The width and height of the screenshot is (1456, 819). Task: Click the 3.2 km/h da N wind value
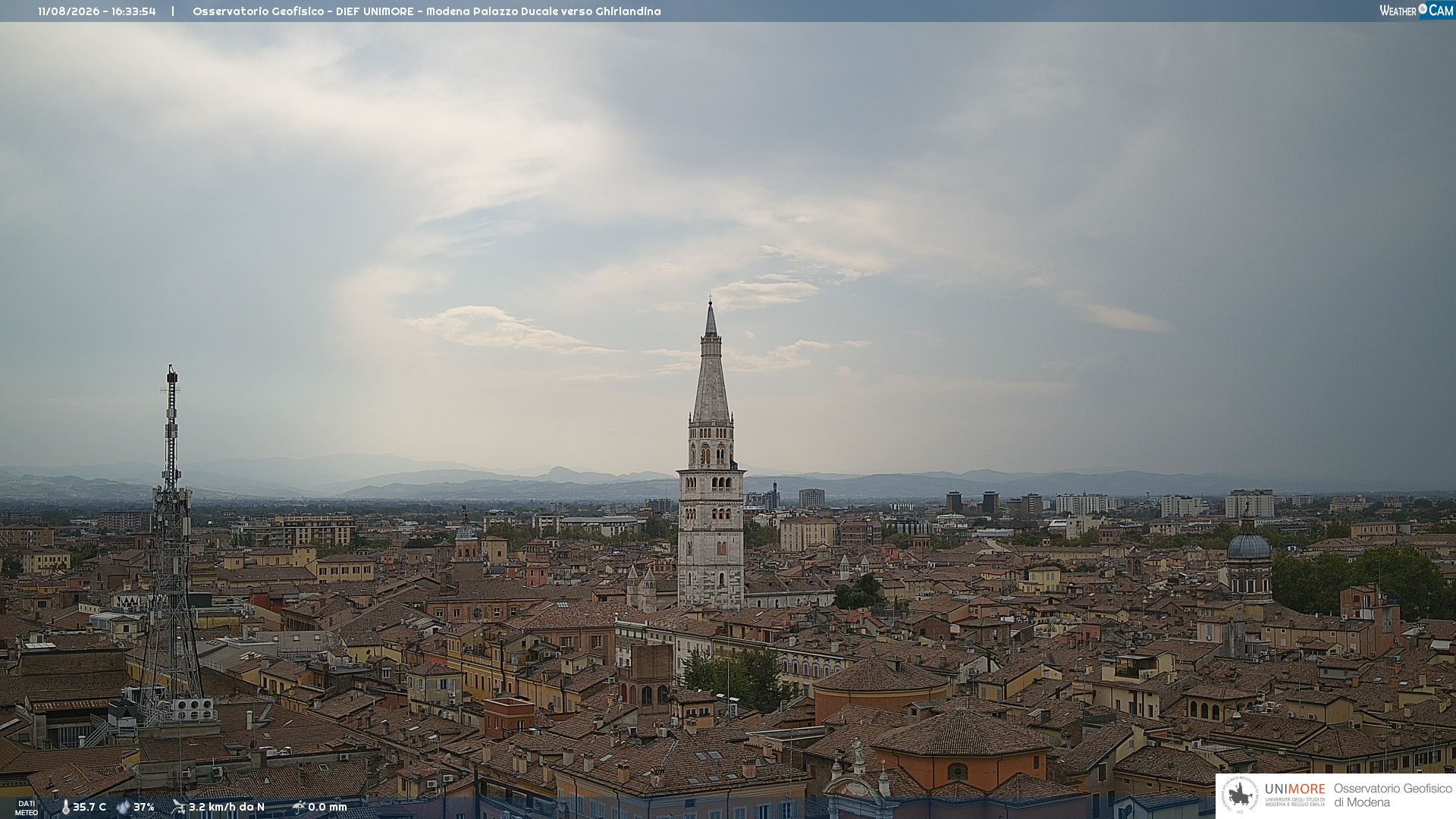point(227,807)
